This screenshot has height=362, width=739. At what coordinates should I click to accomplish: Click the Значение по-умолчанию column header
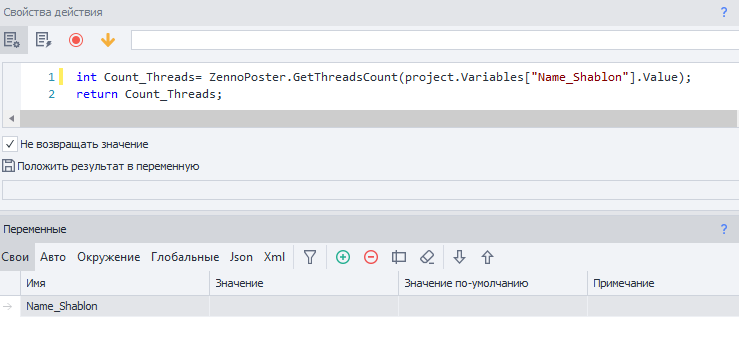(x=493, y=283)
